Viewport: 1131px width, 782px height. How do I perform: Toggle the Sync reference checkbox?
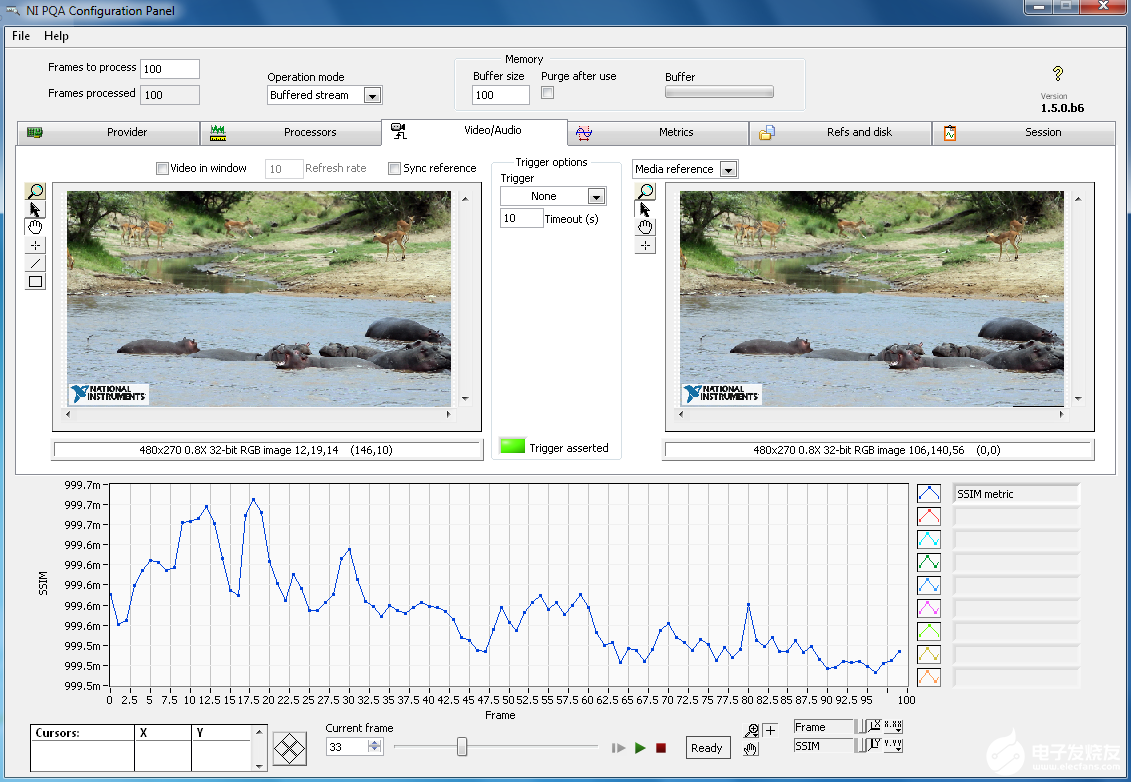coord(395,168)
